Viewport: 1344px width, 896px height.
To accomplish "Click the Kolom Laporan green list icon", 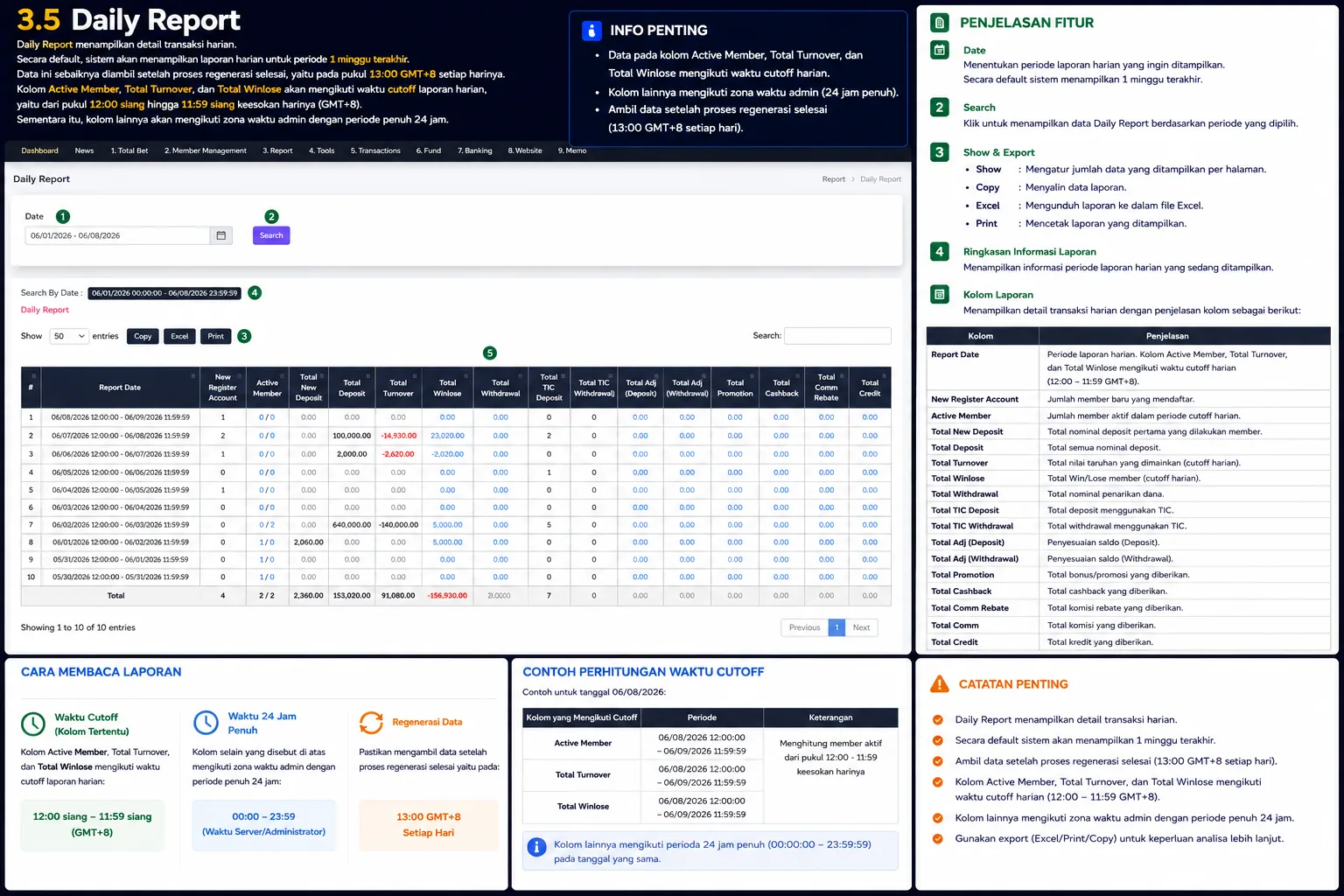I will point(939,295).
